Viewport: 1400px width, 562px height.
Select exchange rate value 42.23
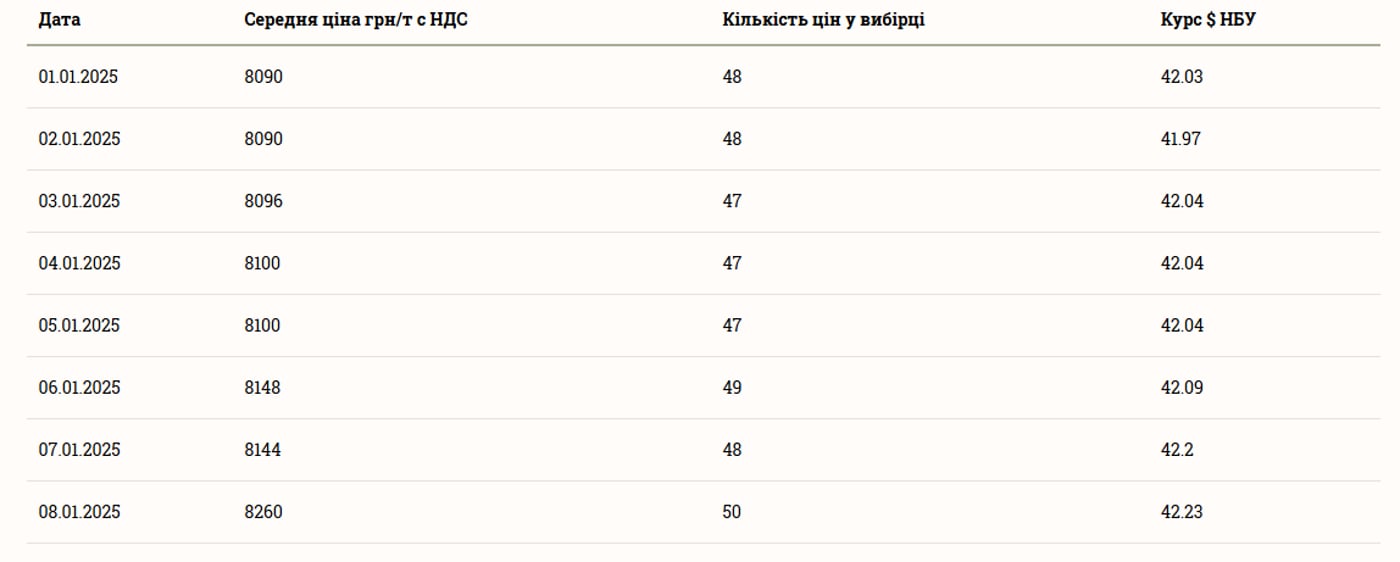pyautogui.click(x=1181, y=512)
